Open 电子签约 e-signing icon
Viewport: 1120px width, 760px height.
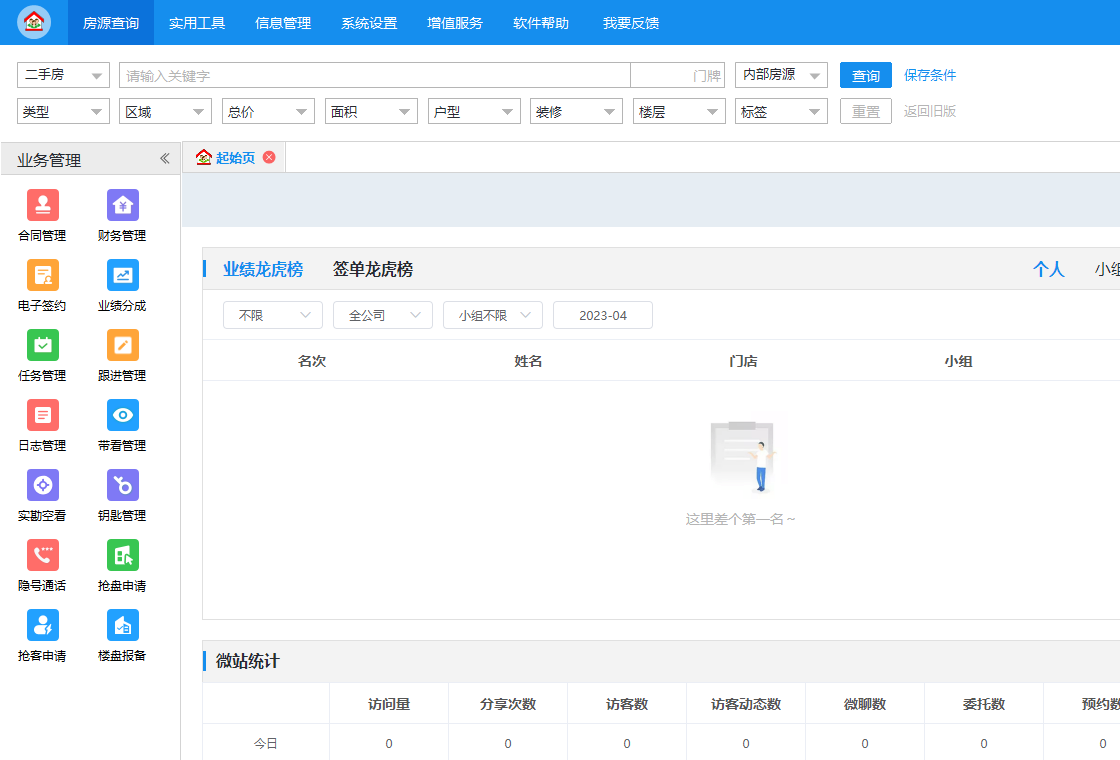pos(43,276)
